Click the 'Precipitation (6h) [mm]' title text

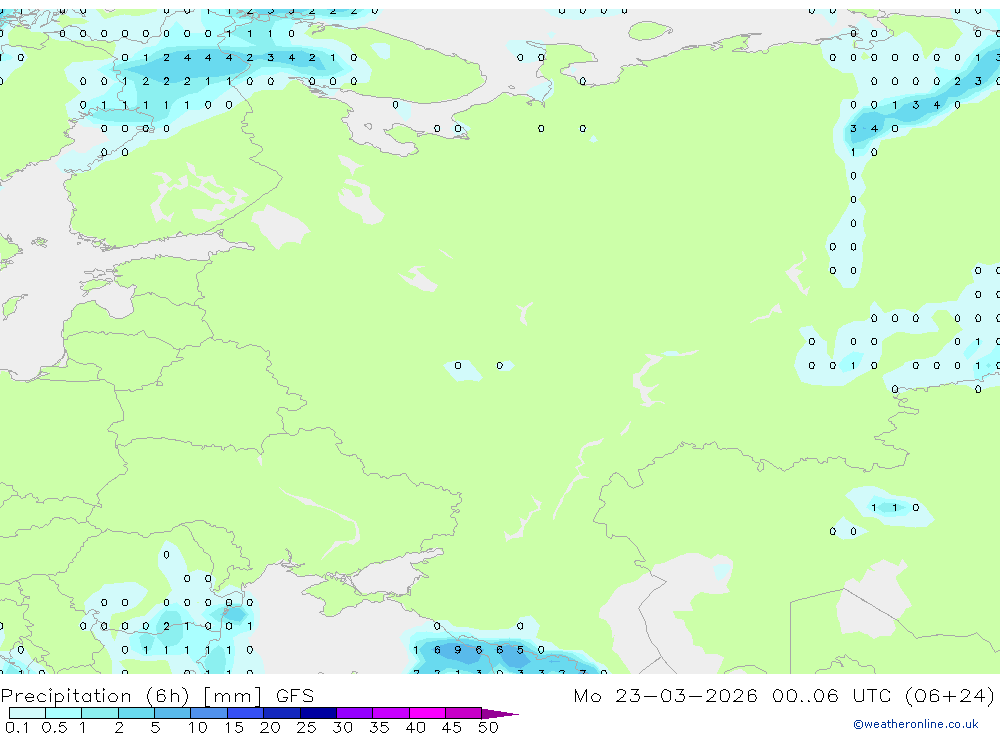point(131,696)
